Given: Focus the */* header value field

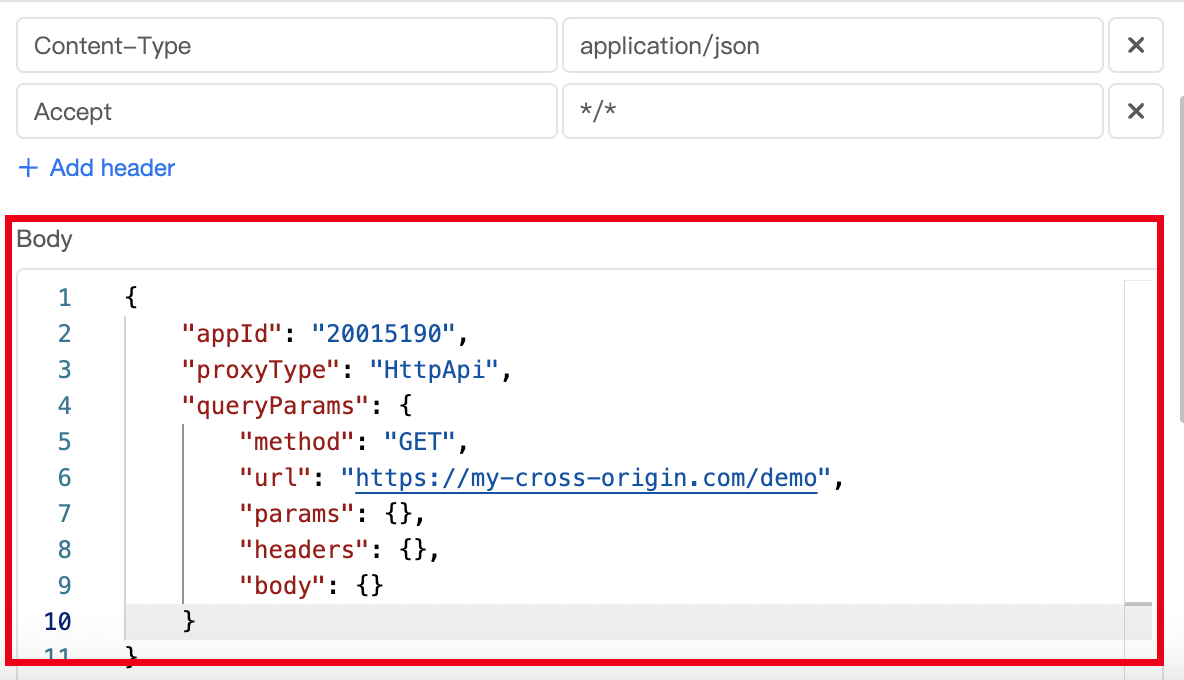Looking at the screenshot, I should coord(832,111).
